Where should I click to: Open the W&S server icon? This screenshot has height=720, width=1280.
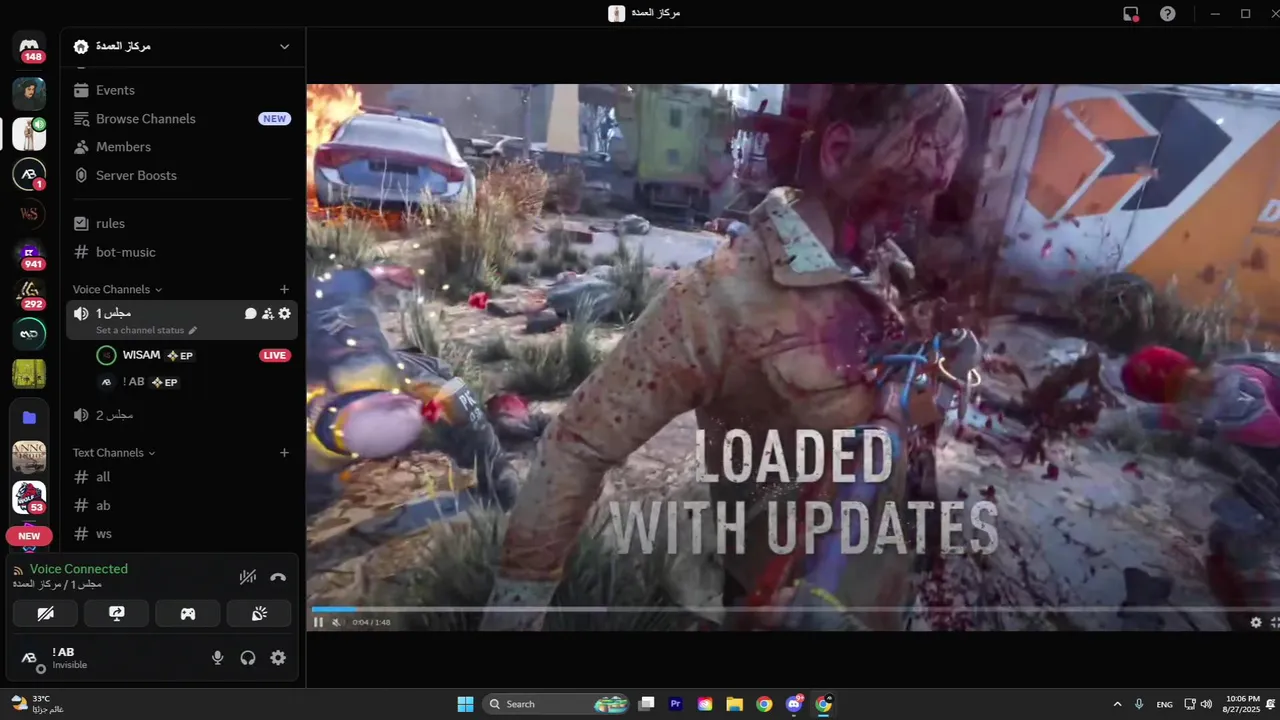pyautogui.click(x=29, y=213)
